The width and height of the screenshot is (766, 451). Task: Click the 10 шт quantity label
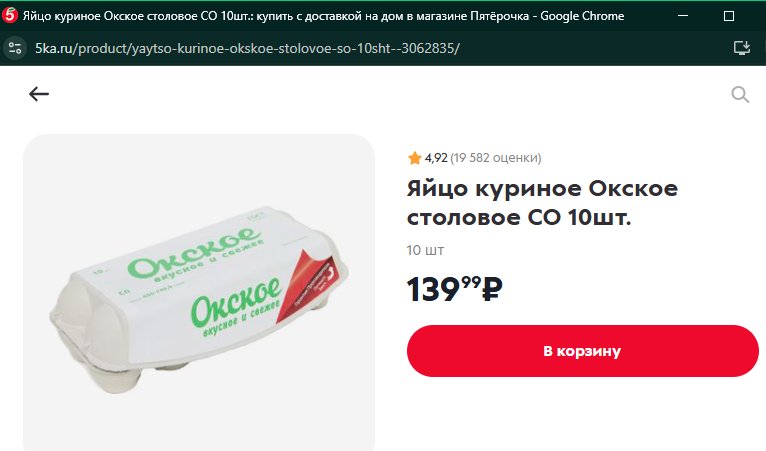[x=425, y=250]
